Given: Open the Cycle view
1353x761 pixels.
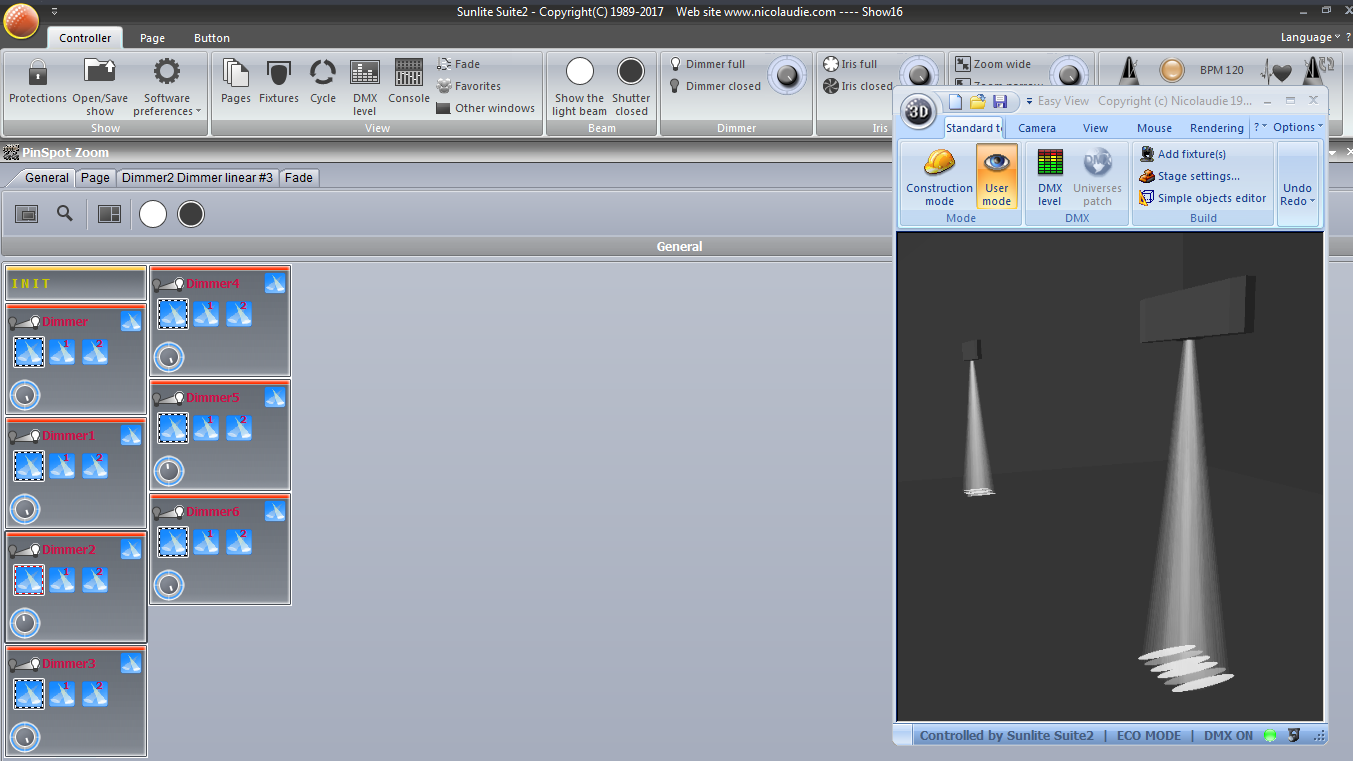Looking at the screenshot, I should (323, 82).
